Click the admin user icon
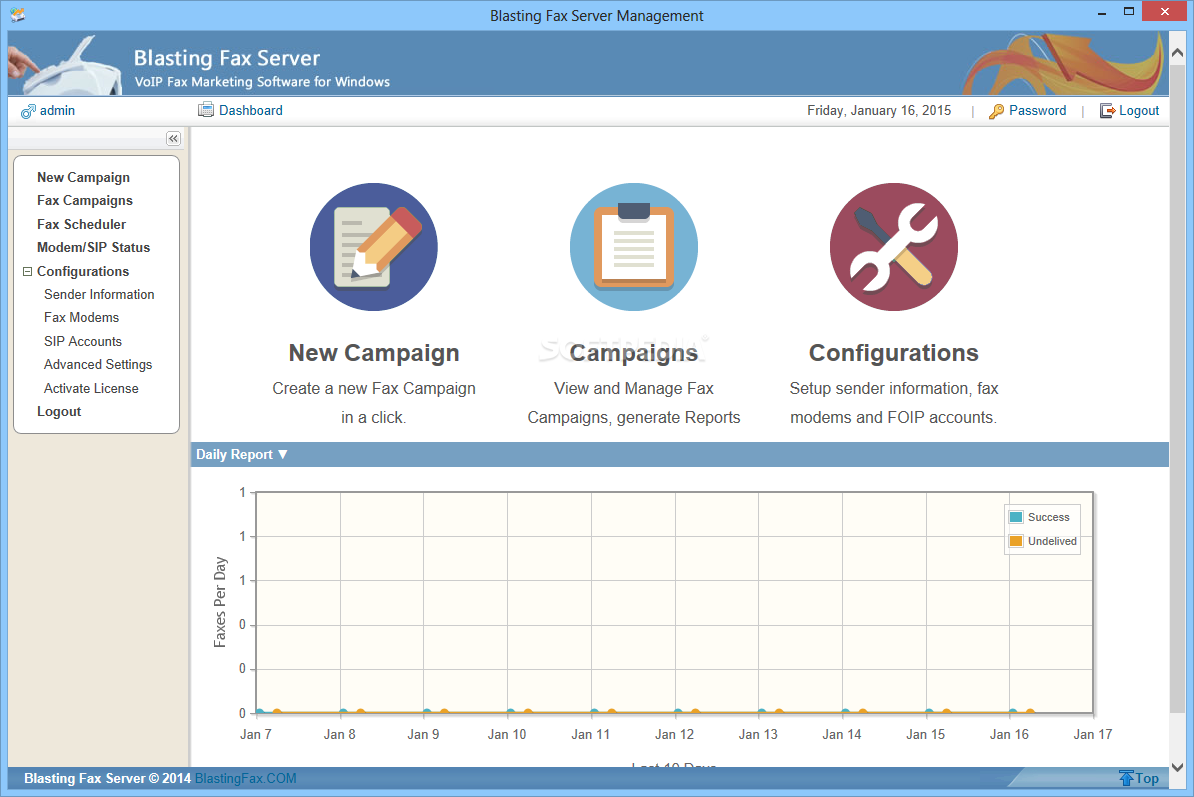The width and height of the screenshot is (1194, 797). [28, 111]
